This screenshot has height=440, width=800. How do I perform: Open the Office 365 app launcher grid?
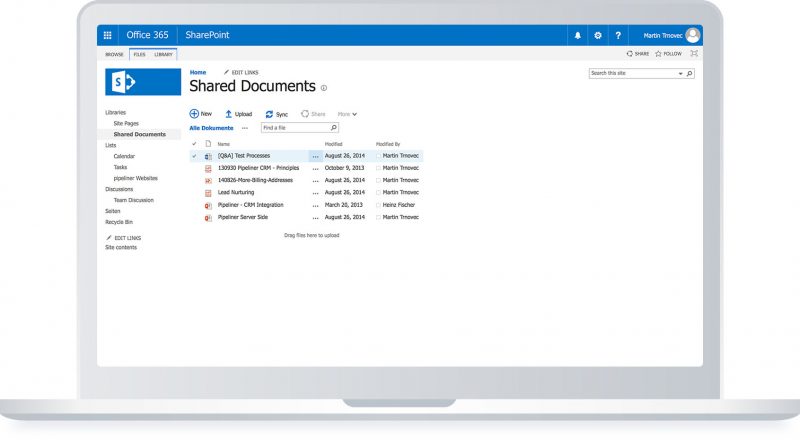(x=108, y=35)
